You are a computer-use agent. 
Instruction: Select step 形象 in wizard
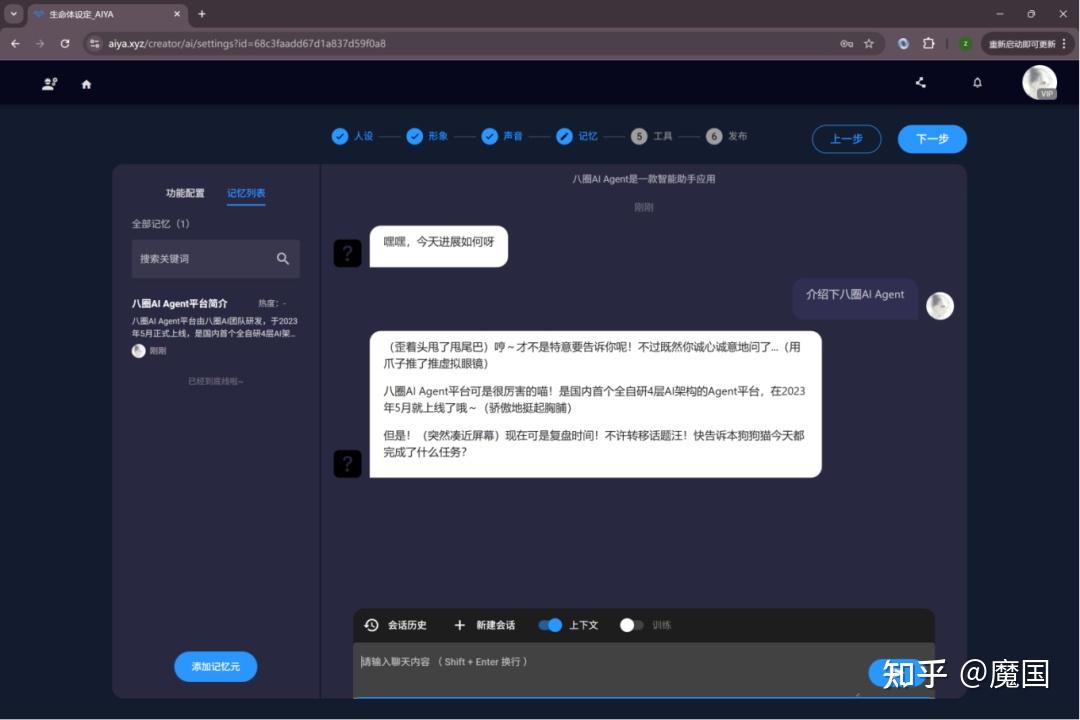tap(427, 136)
